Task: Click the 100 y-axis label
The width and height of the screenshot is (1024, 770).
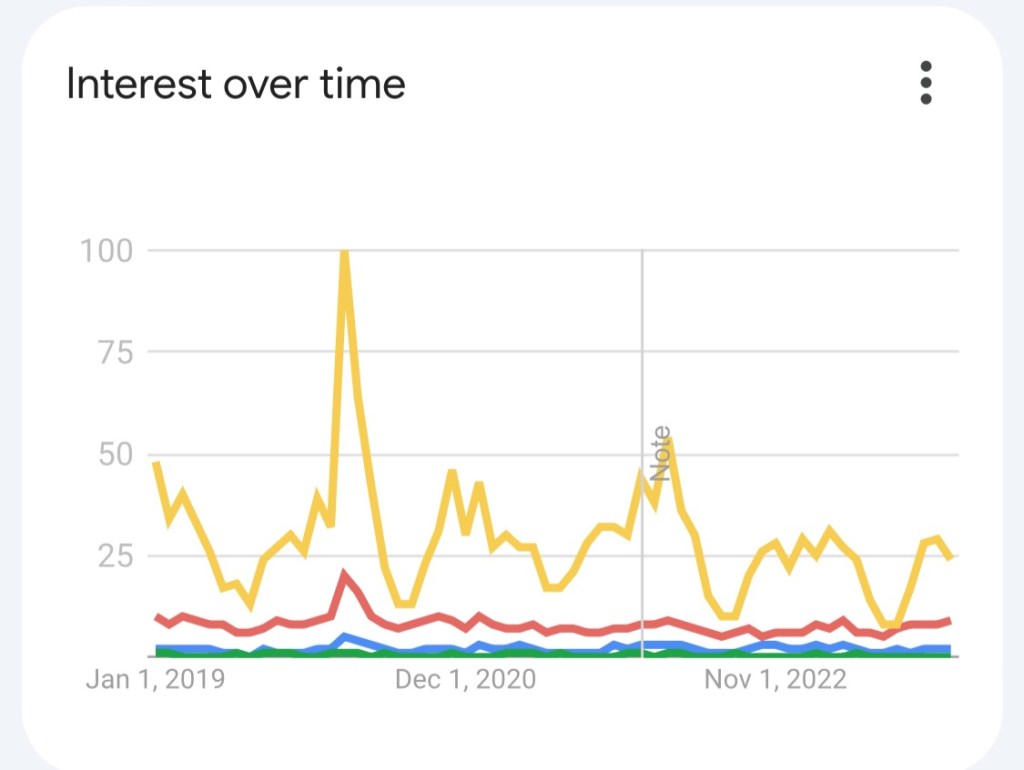Action: pyautogui.click(x=105, y=250)
